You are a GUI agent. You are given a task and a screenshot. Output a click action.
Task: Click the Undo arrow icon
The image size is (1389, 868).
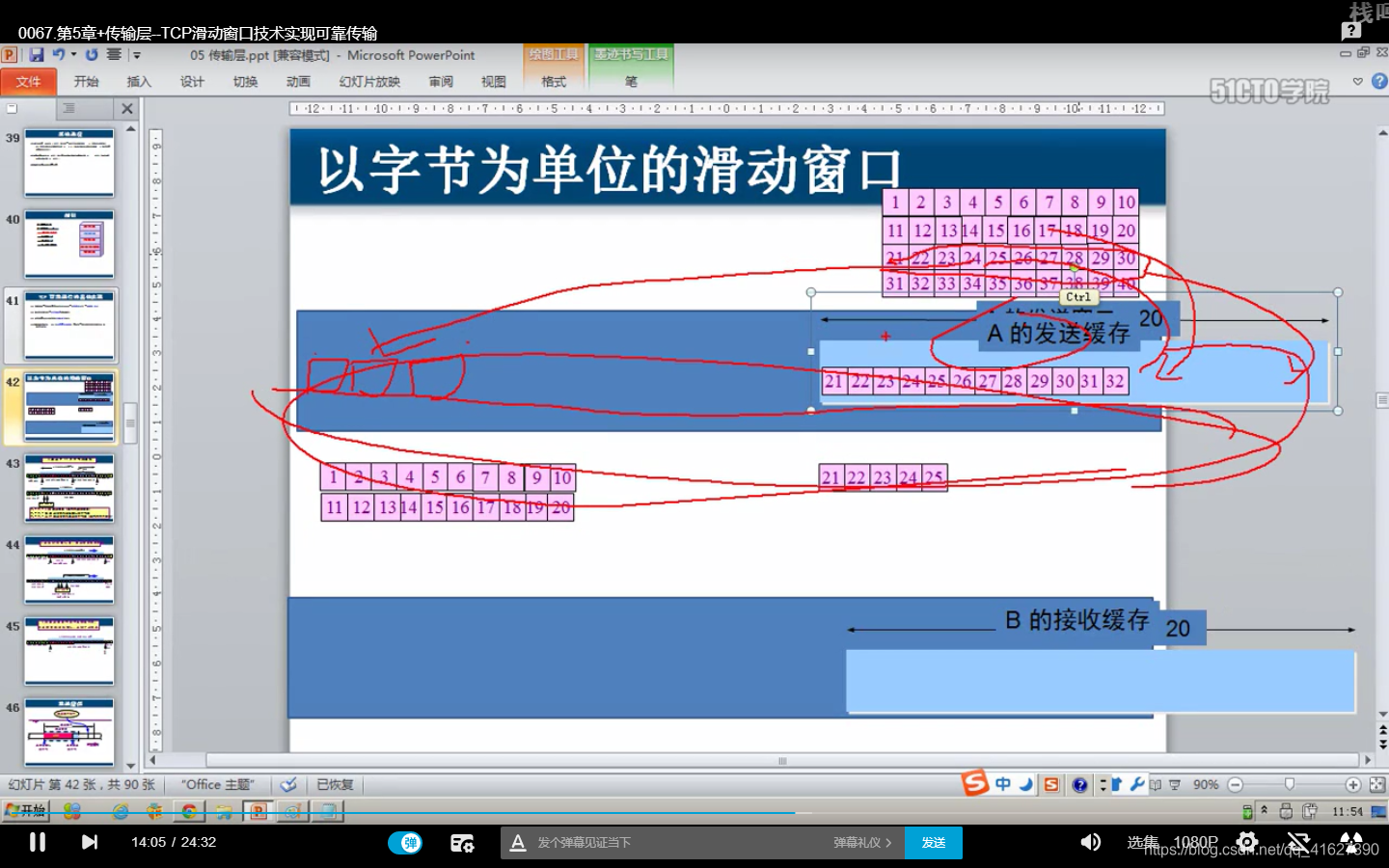tap(59, 55)
